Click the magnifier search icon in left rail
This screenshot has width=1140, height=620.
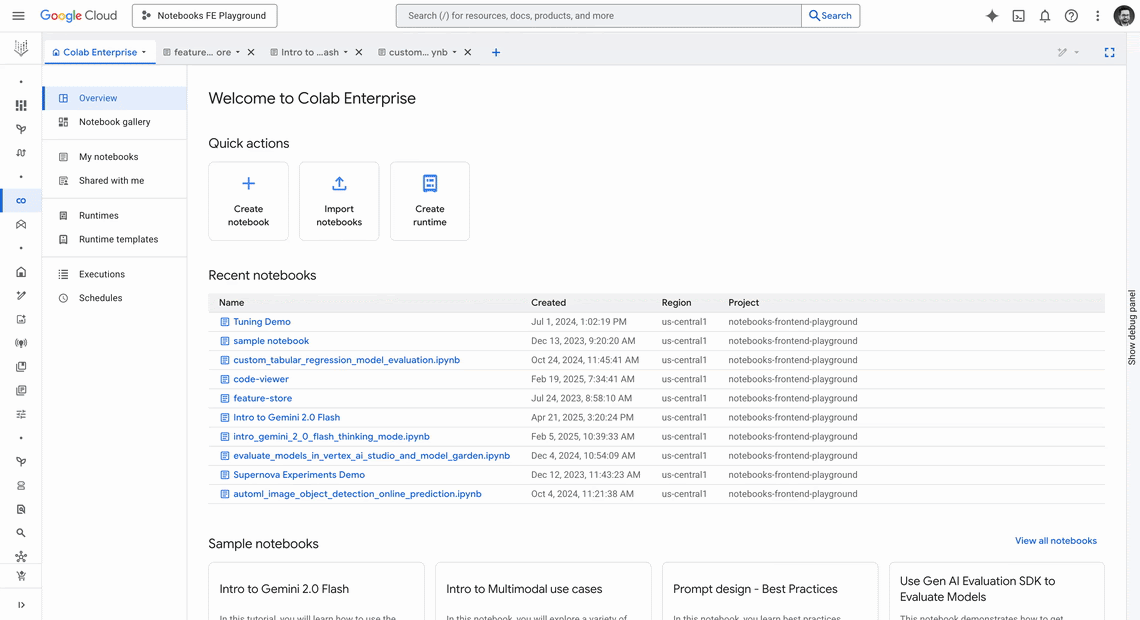point(21,533)
